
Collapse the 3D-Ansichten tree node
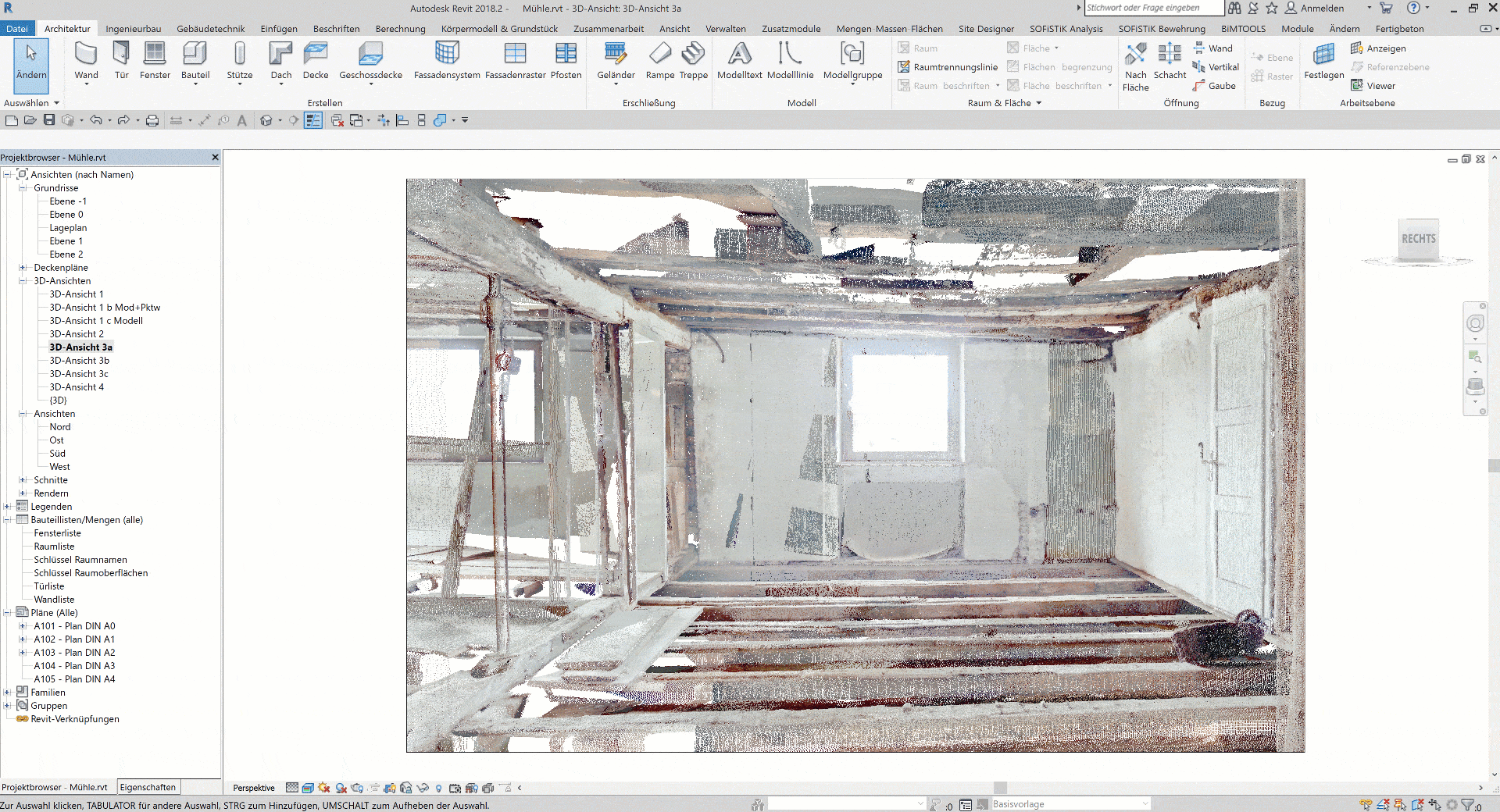click(x=23, y=281)
